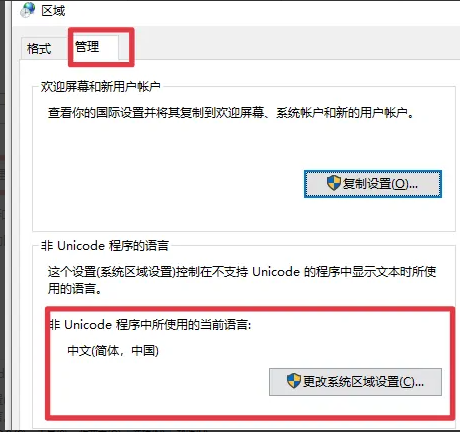Click the 查看你的国际设置 description text
The width and height of the screenshot is (460, 432).
(231, 113)
